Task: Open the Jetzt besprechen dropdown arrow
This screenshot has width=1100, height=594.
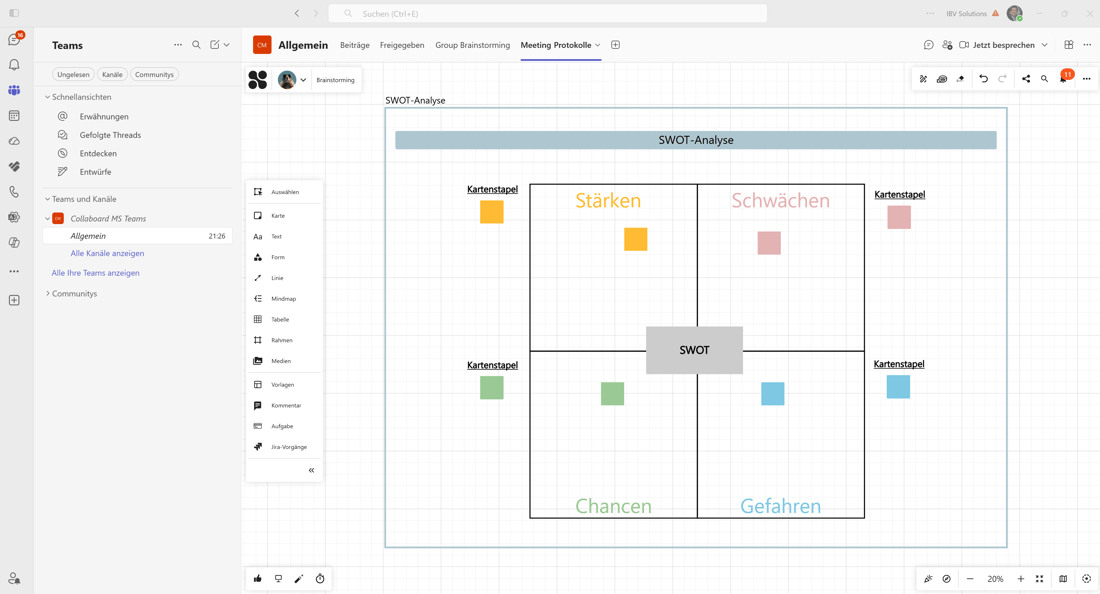Action: (1044, 45)
